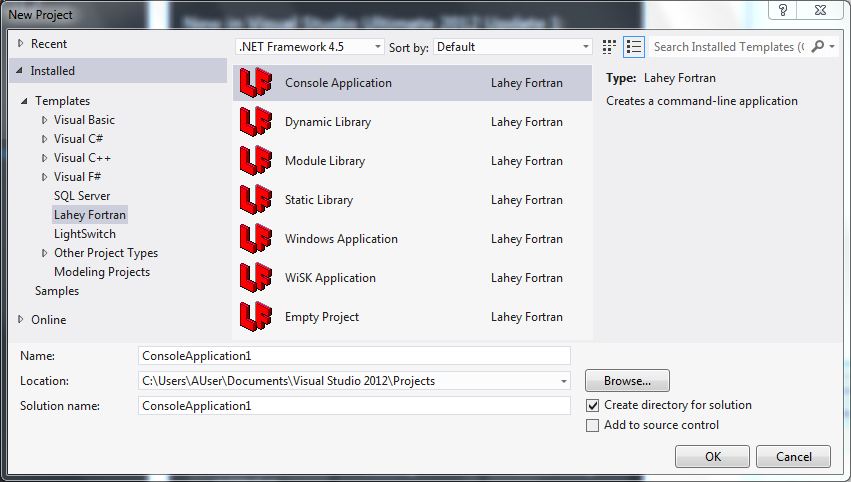The width and height of the screenshot is (851, 482).
Task: Select Windows Application template name
Action: (x=341, y=239)
